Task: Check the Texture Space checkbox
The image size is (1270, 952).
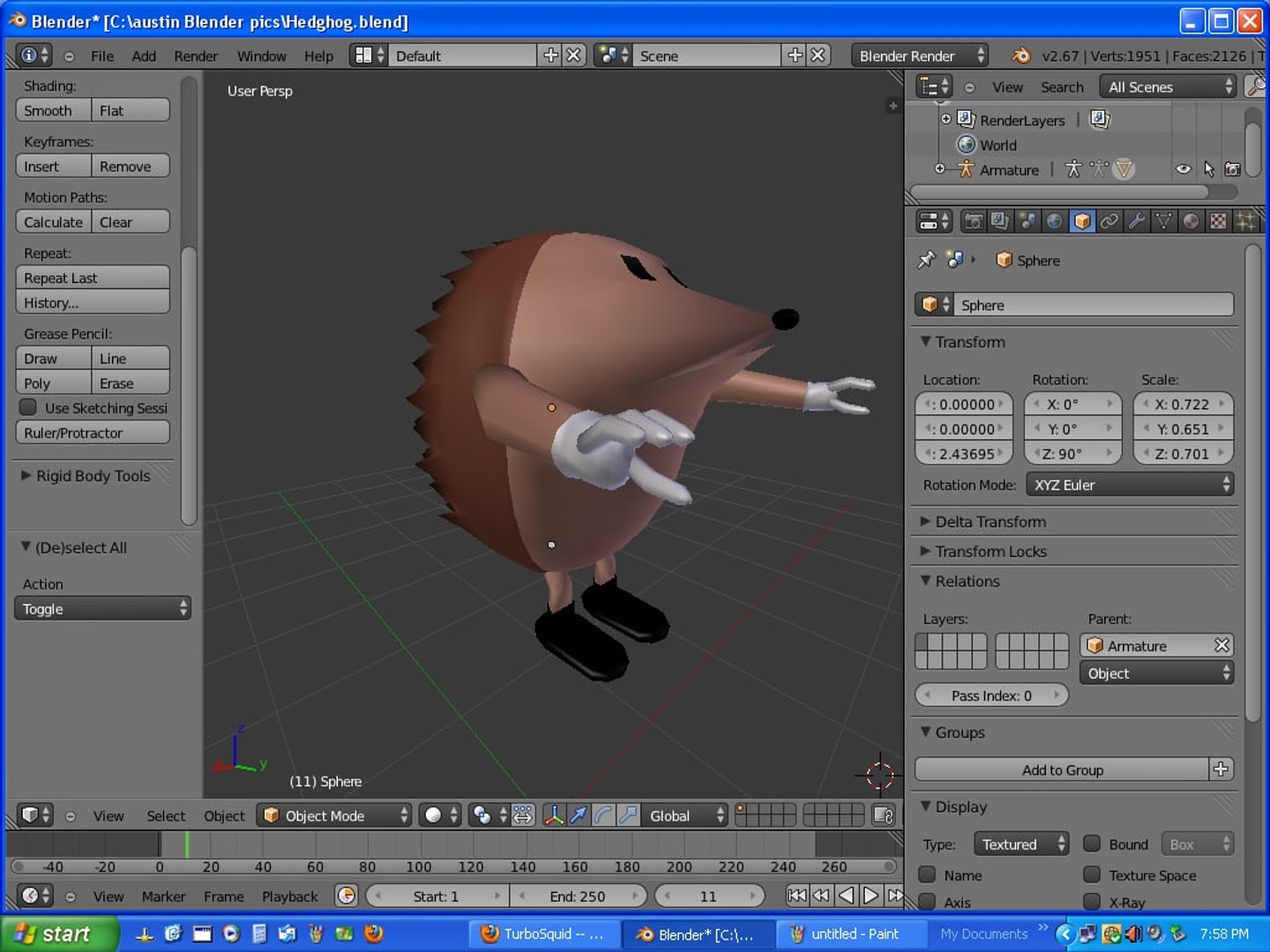Action: click(x=1092, y=874)
